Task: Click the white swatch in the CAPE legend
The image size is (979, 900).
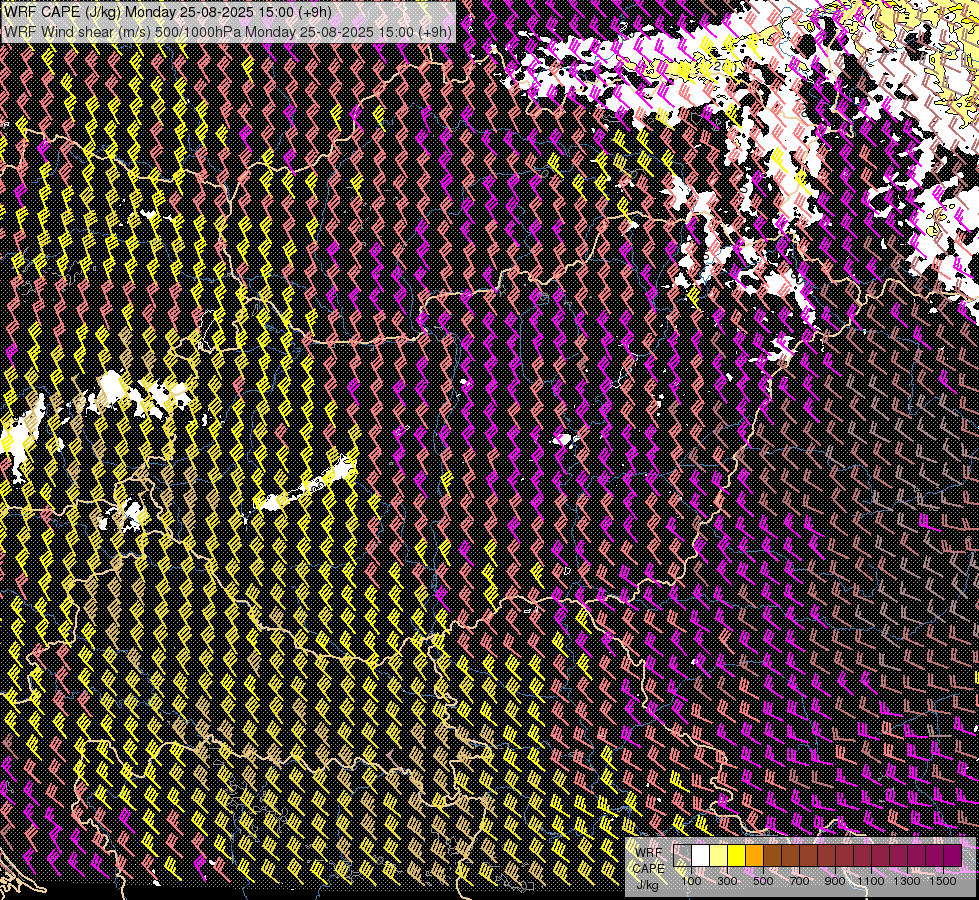Action: (x=701, y=856)
